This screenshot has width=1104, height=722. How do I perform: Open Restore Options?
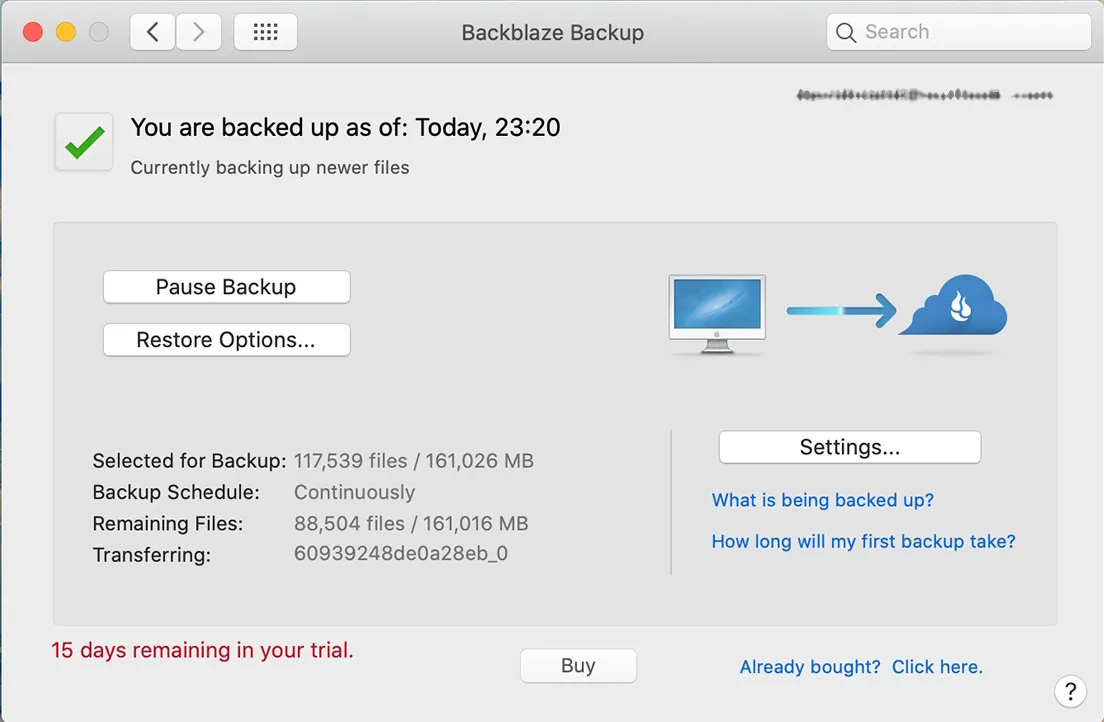(226, 340)
